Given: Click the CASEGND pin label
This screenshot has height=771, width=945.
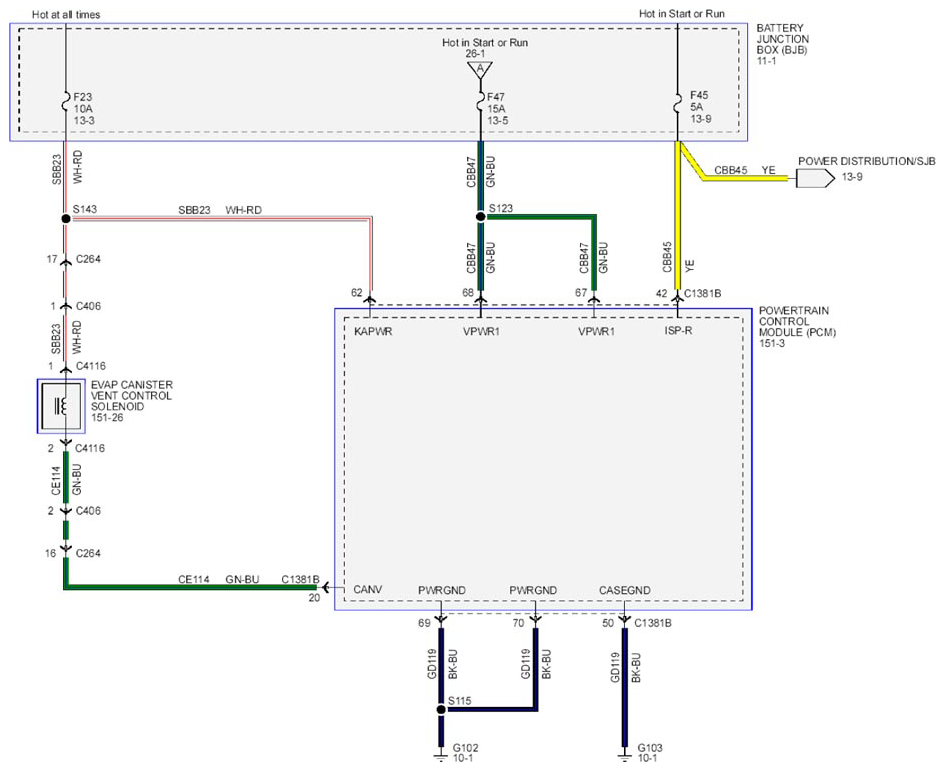Looking at the screenshot, I should coord(625,591).
